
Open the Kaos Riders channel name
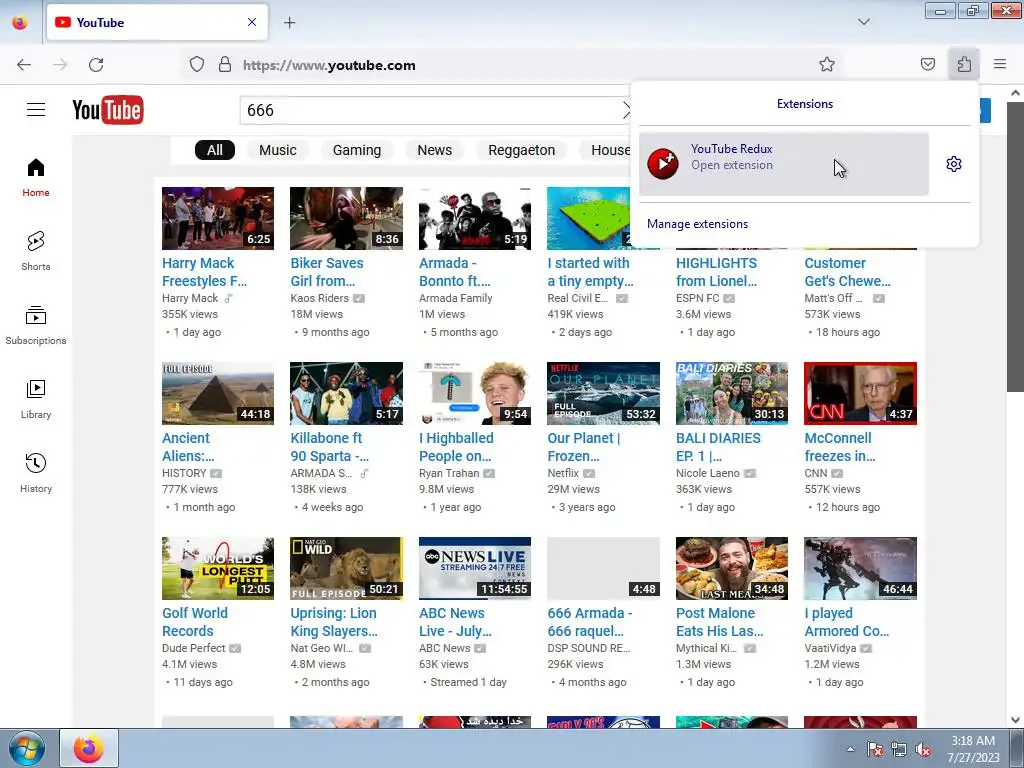tap(319, 298)
